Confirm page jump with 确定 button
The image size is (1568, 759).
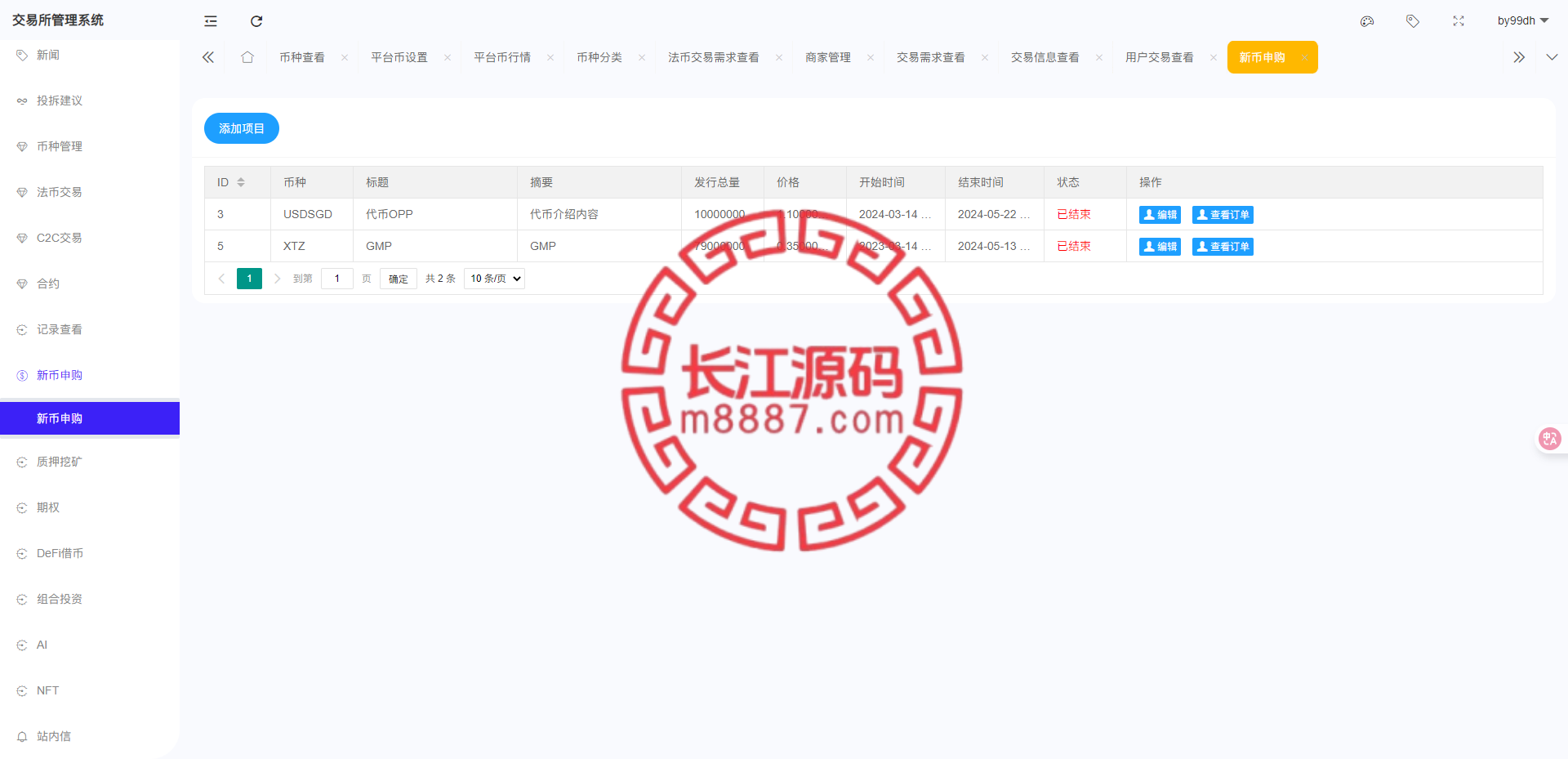click(x=399, y=279)
